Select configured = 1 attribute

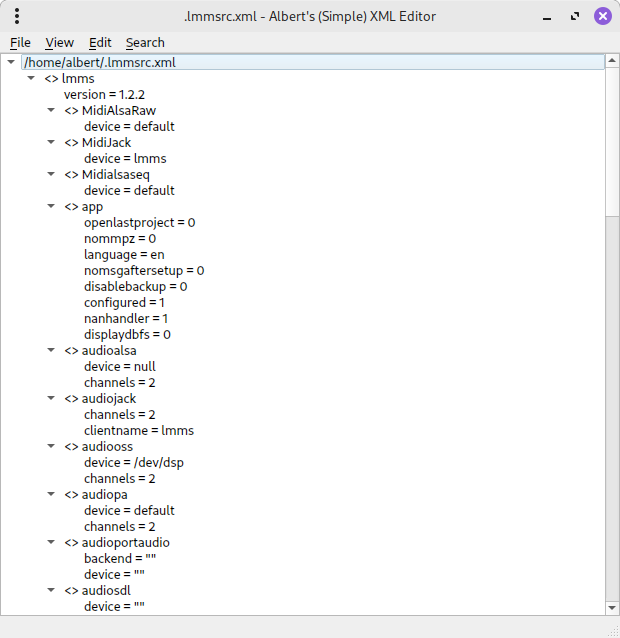click(x=124, y=303)
